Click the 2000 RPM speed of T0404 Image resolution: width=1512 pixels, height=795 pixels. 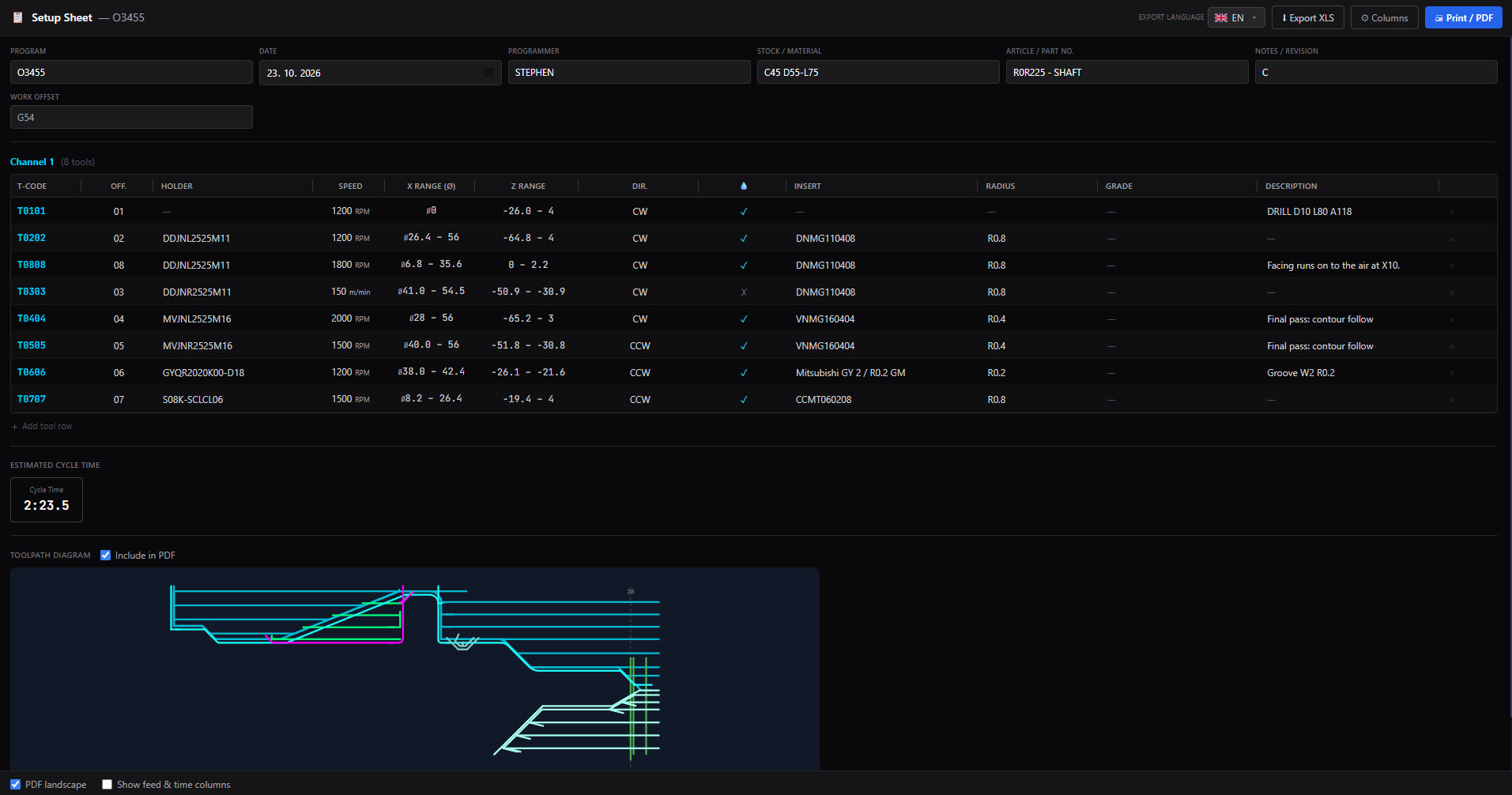point(350,318)
